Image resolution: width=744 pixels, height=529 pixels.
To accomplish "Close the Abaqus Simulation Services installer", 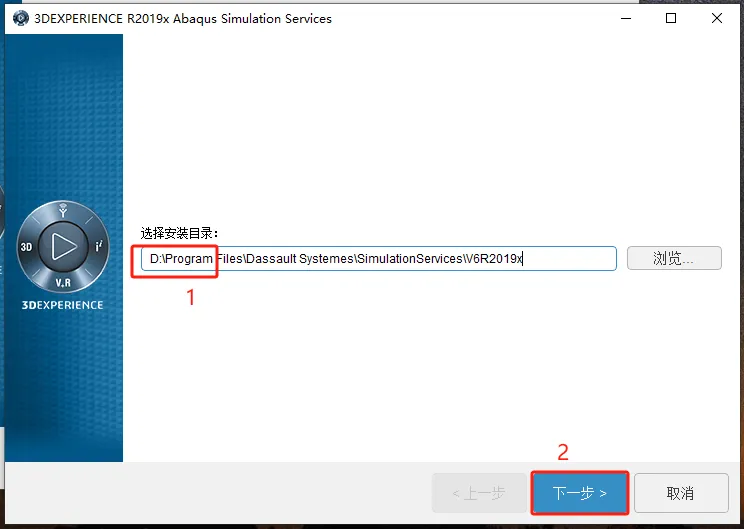I will point(717,19).
